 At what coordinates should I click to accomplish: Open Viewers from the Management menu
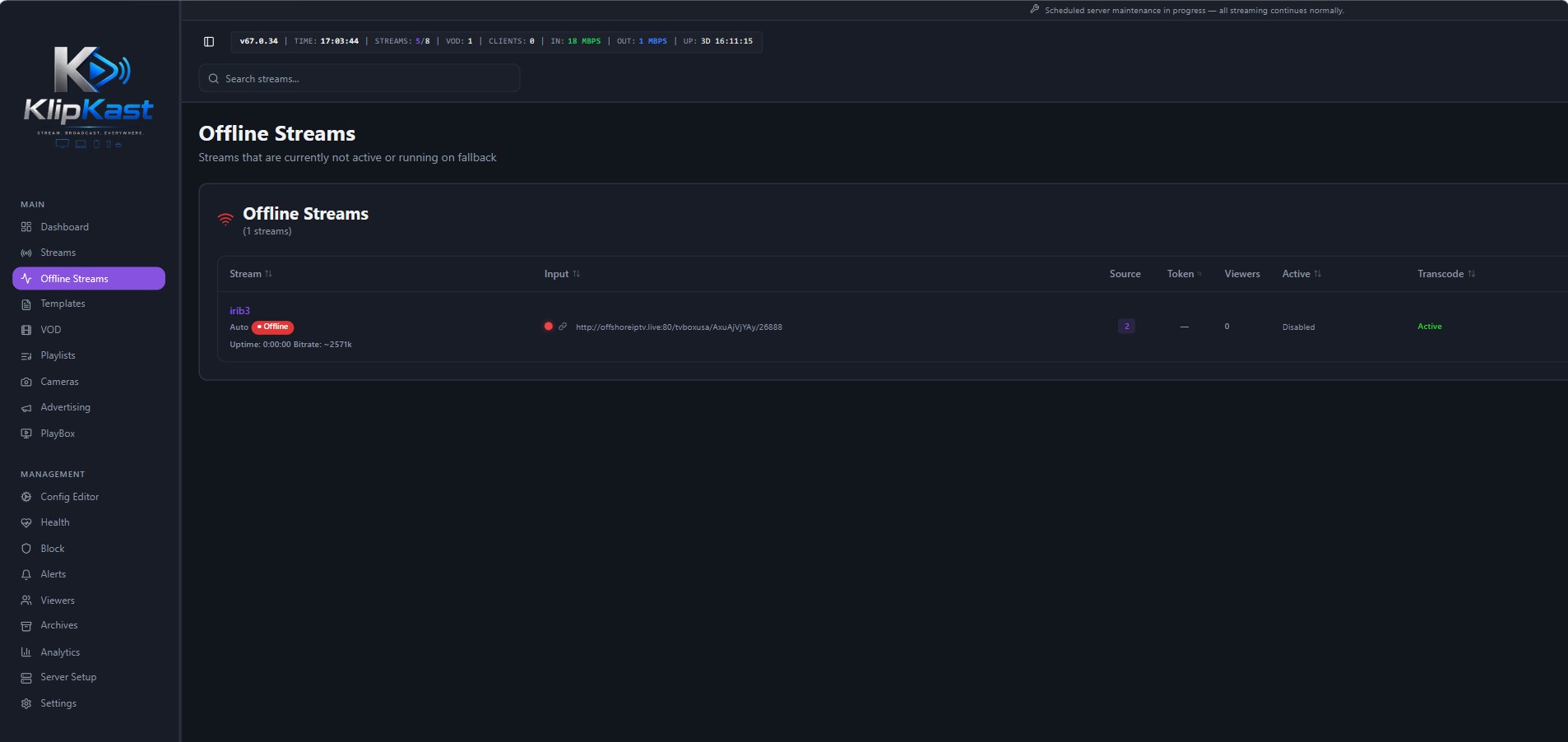click(89, 601)
